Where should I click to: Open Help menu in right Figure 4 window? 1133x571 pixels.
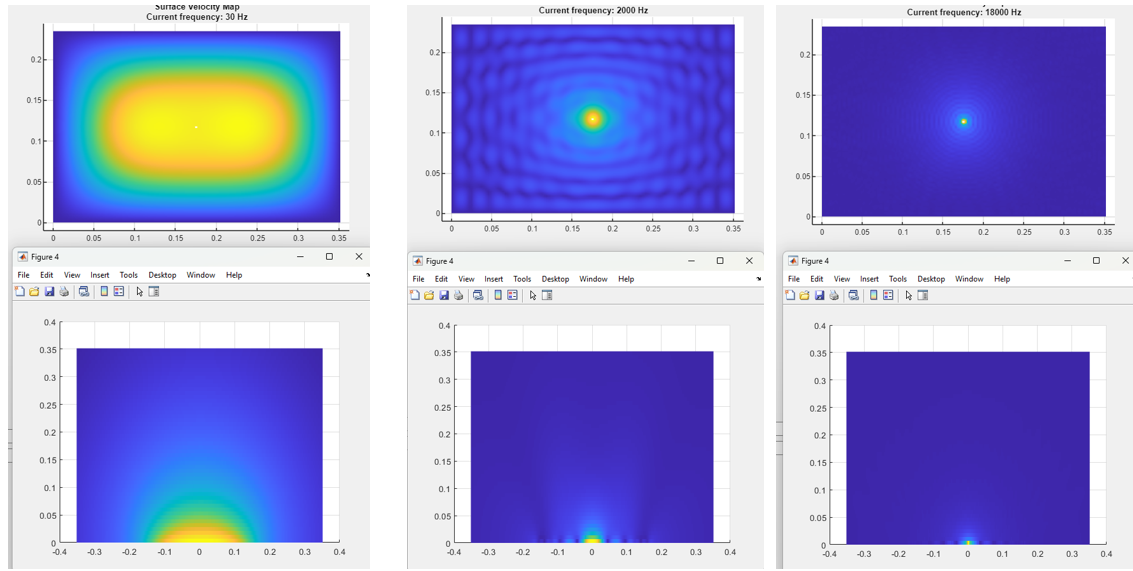(x=1002, y=279)
